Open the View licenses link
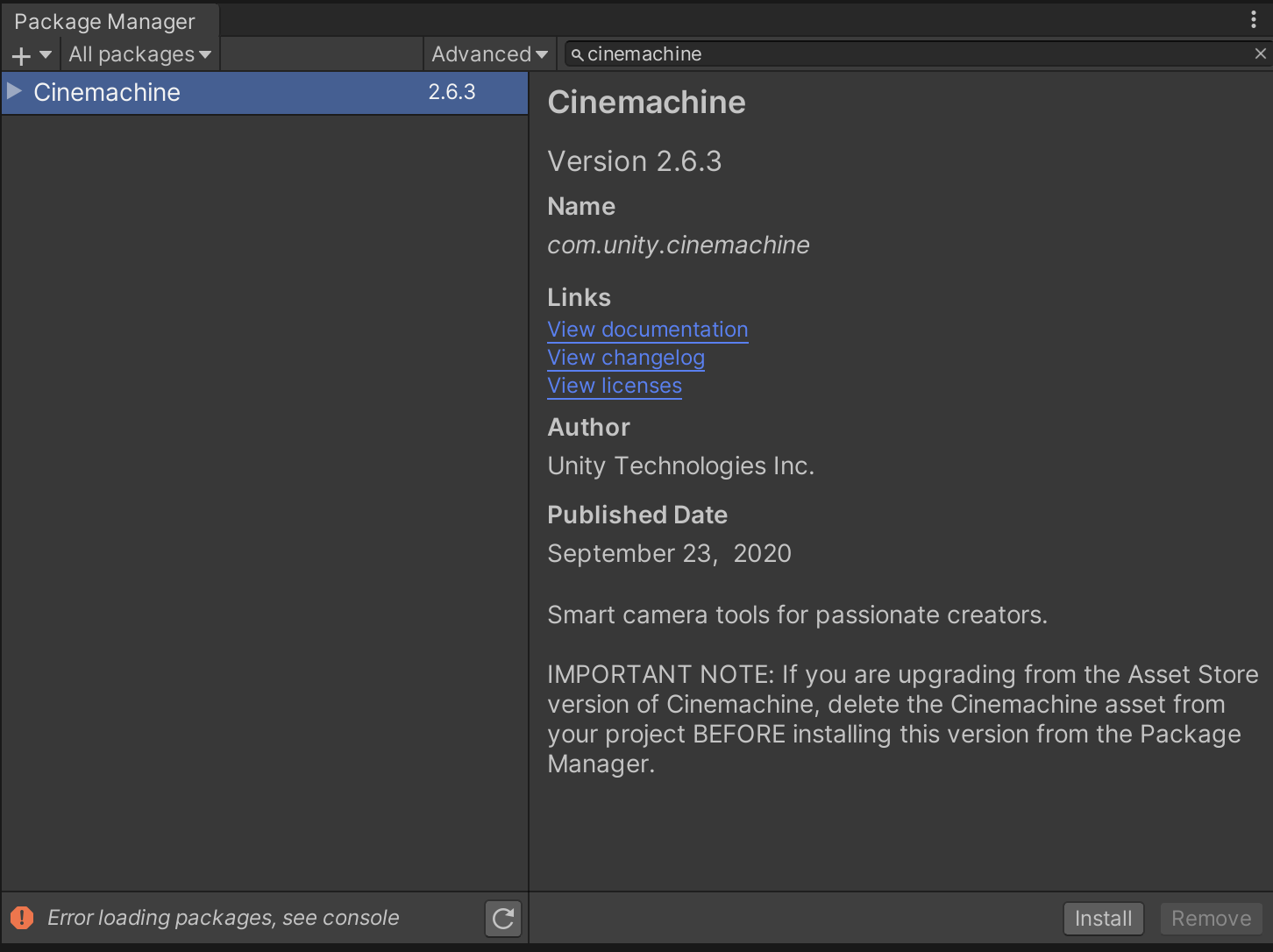 pyautogui.click(x=615, y=386)
